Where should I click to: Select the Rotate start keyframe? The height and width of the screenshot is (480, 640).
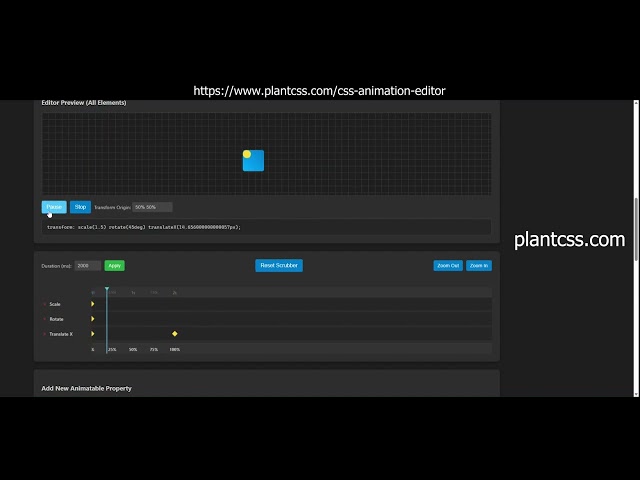93,319
